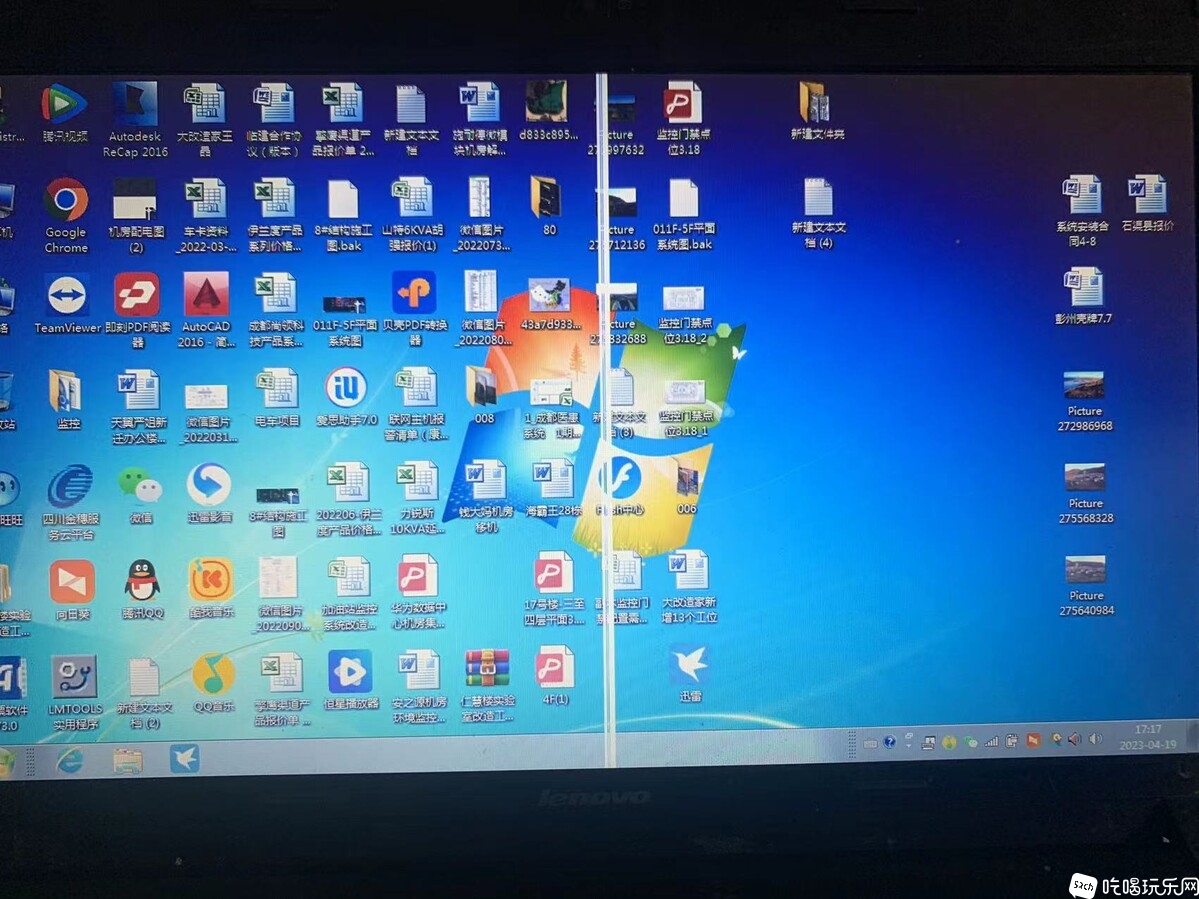Open QQ音乐 desktop shortcut
1199x899 pixels.
(213, 683)
